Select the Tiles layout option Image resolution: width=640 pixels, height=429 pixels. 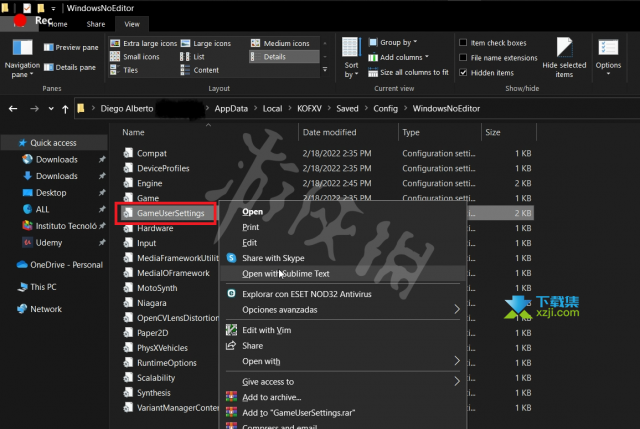point(124,70)
